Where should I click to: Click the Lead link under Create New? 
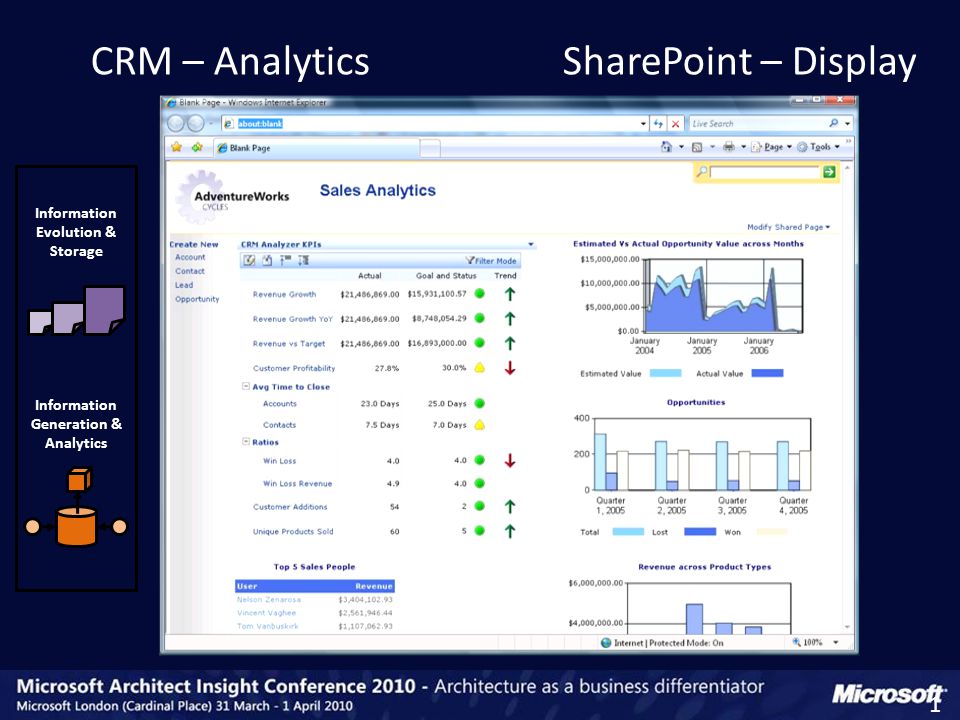click(184, 285)
